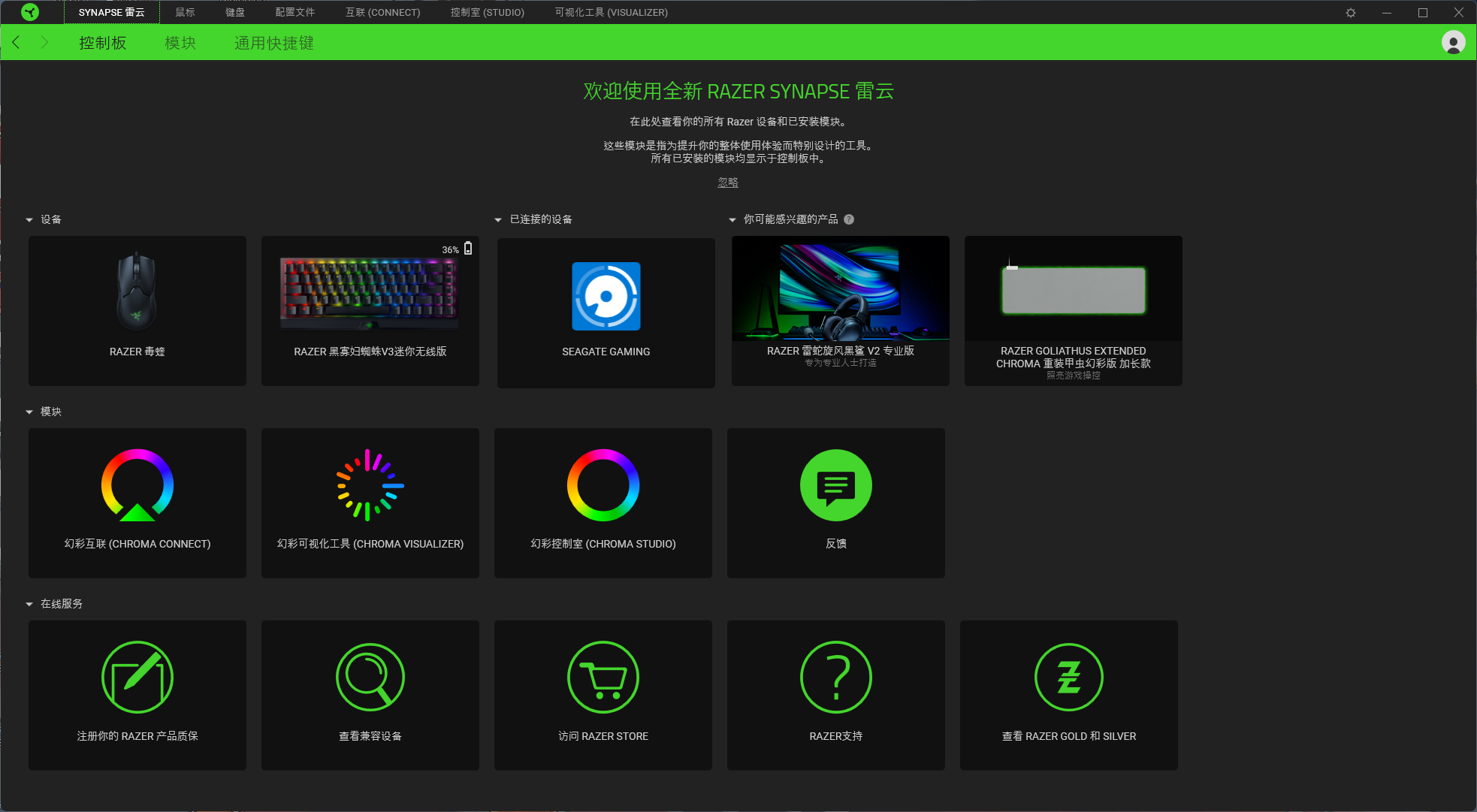Select the 通用快捷键 sub-tab
1477x812 pixels.
coord(274,43)
